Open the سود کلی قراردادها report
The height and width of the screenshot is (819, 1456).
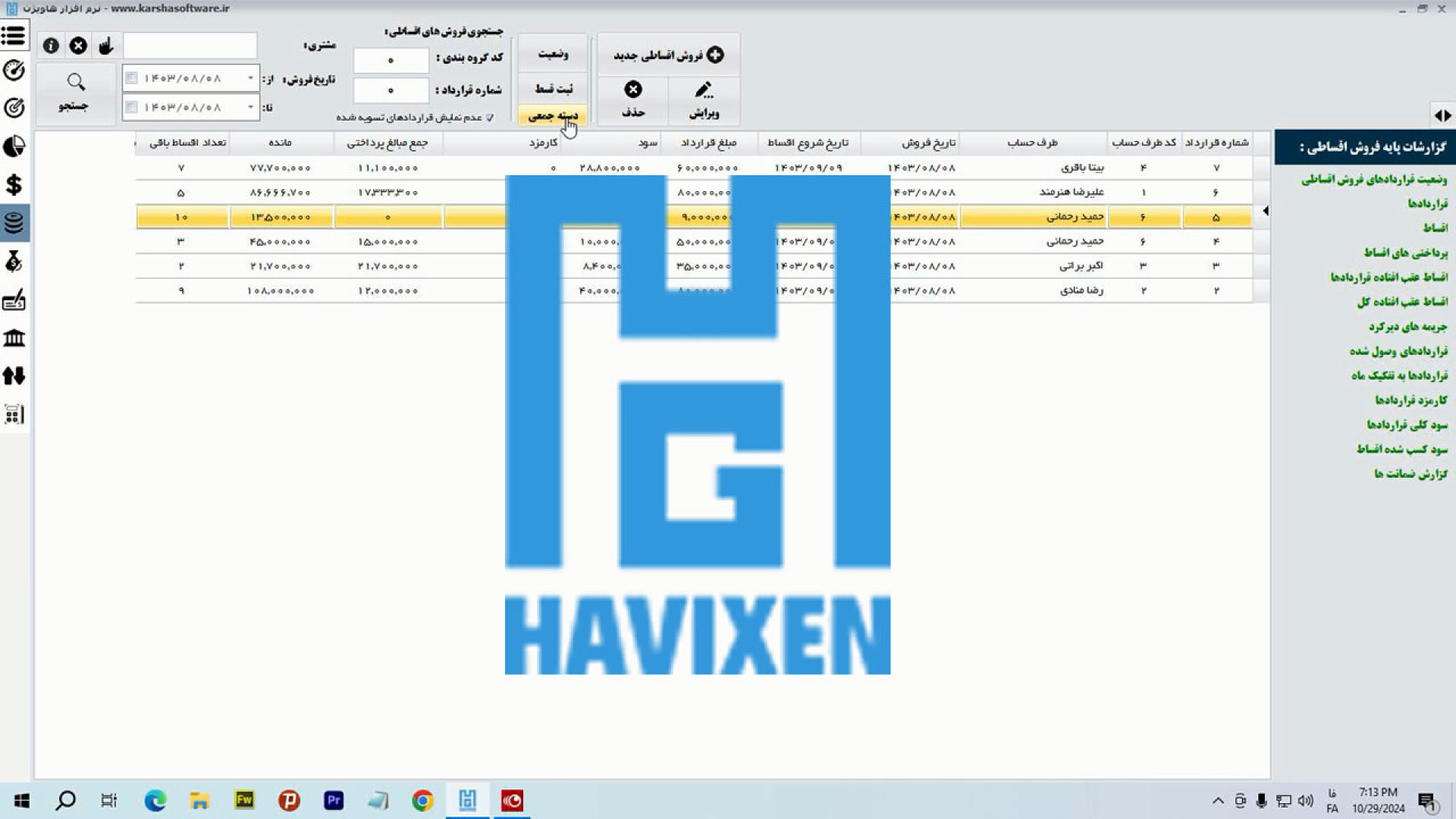[1407, 425]
